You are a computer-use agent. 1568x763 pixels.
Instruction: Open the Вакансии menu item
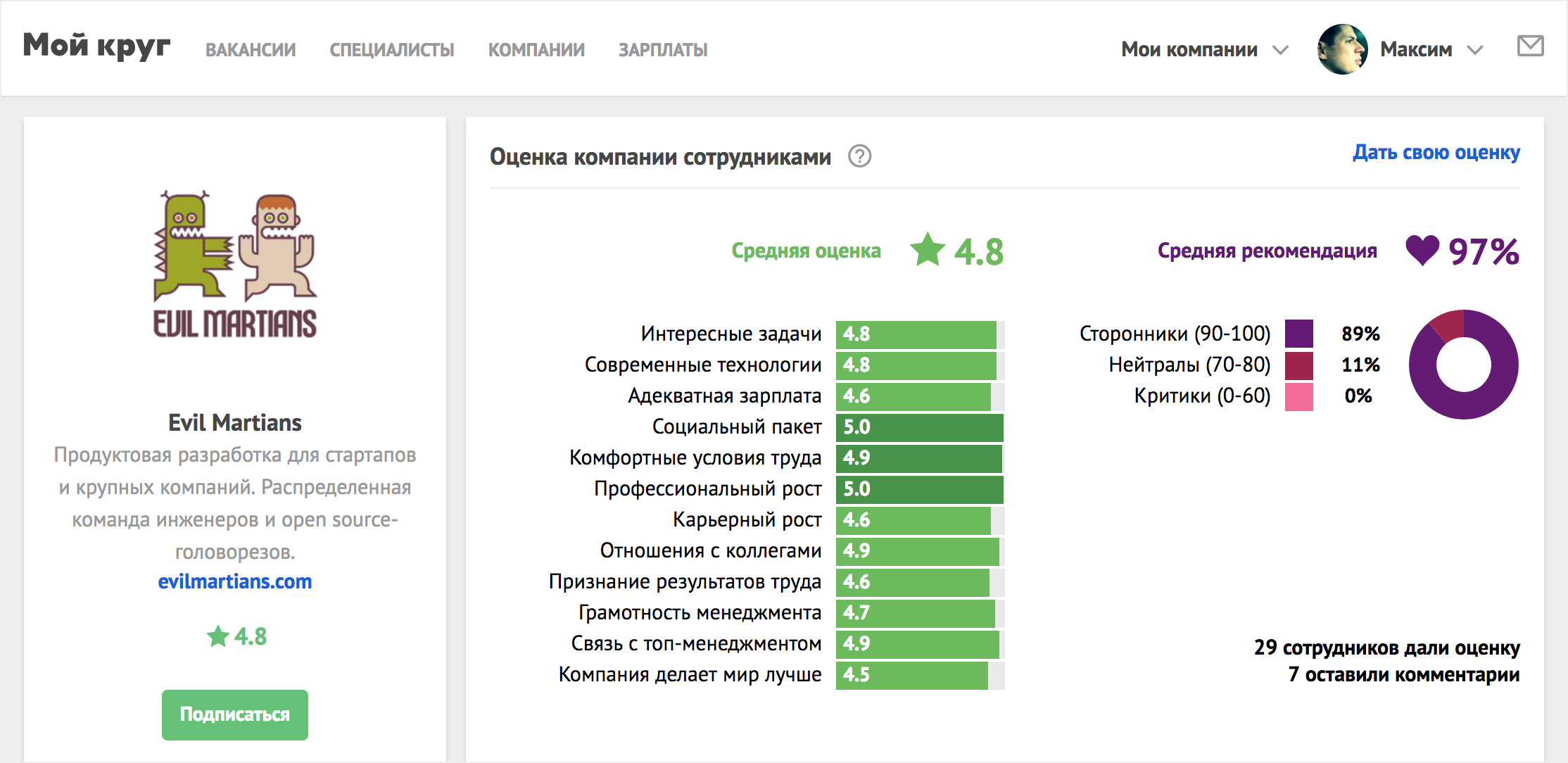click(x=251, y=50)
